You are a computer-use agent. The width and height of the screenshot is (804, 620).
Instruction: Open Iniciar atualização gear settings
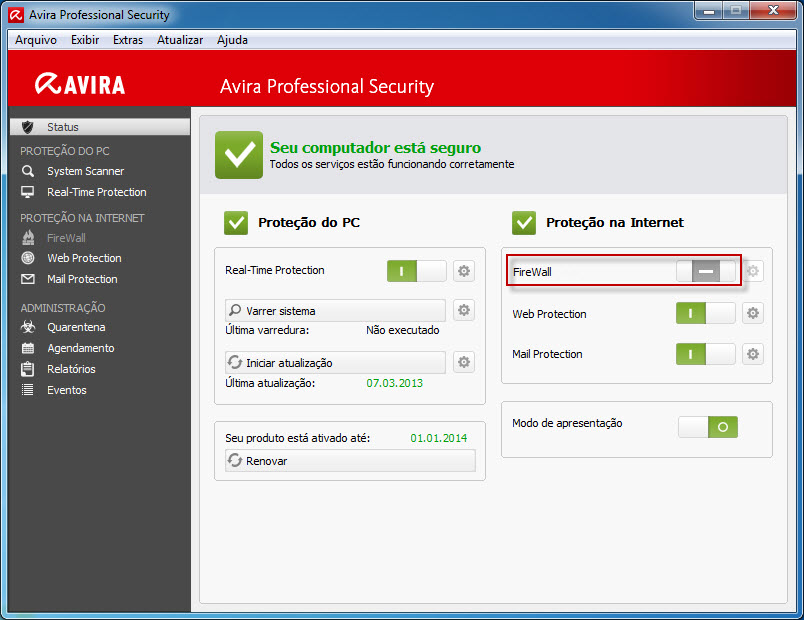464,362
